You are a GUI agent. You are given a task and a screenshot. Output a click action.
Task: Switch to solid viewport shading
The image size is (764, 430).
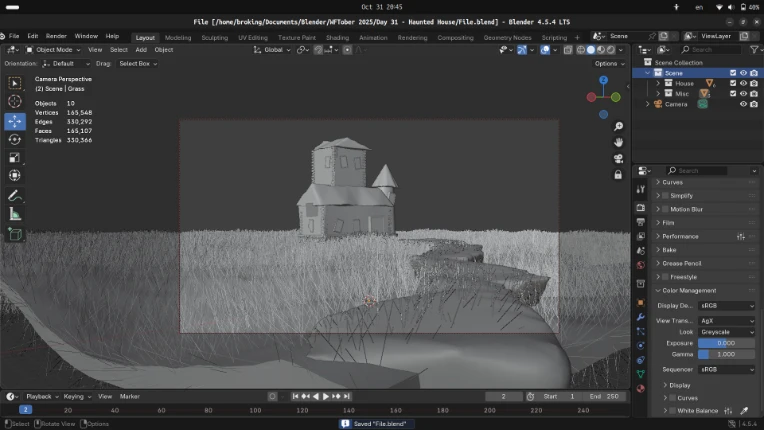pyautogui.click(x=591, y=50)
